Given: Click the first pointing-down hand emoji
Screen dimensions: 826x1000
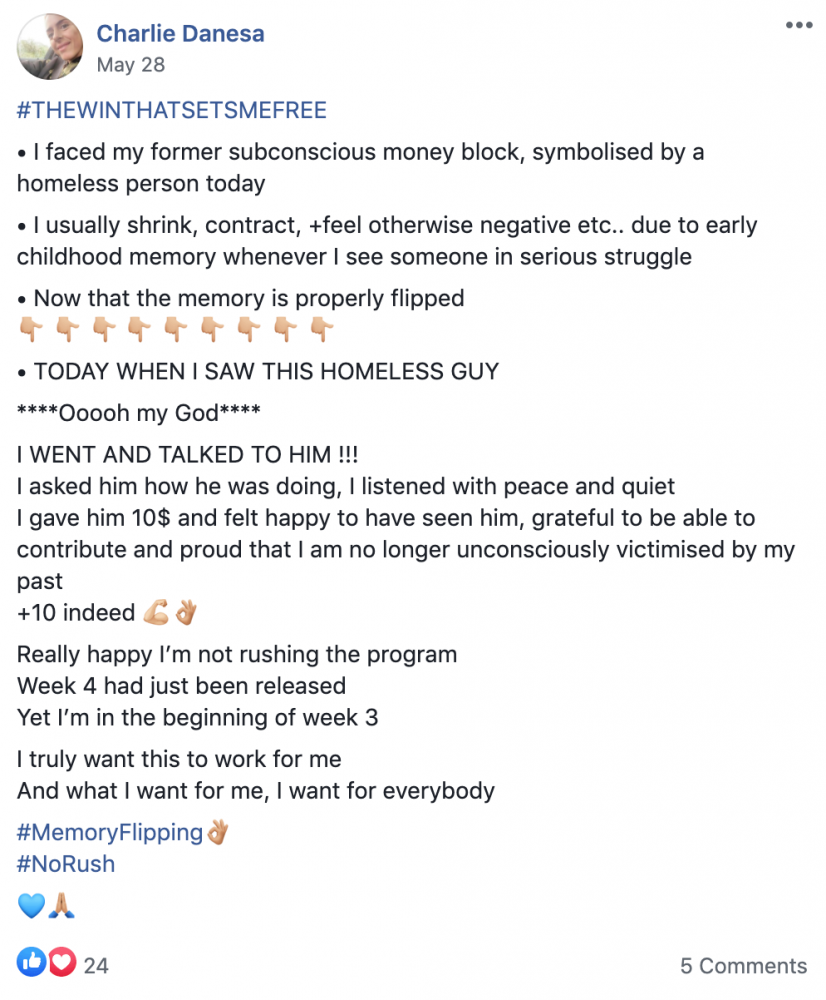Looking at the screenshot, I should pos(31,330).
